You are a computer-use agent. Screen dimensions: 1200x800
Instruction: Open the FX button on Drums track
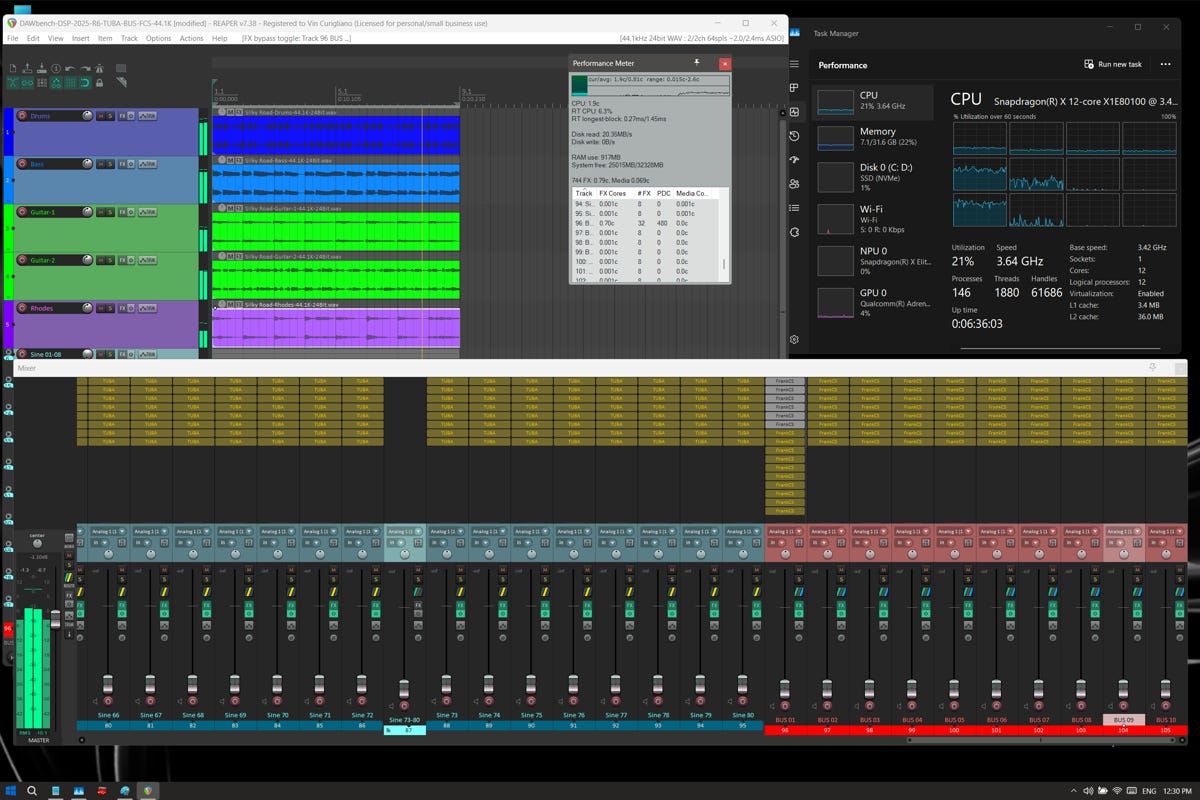(x=123, y=116)
